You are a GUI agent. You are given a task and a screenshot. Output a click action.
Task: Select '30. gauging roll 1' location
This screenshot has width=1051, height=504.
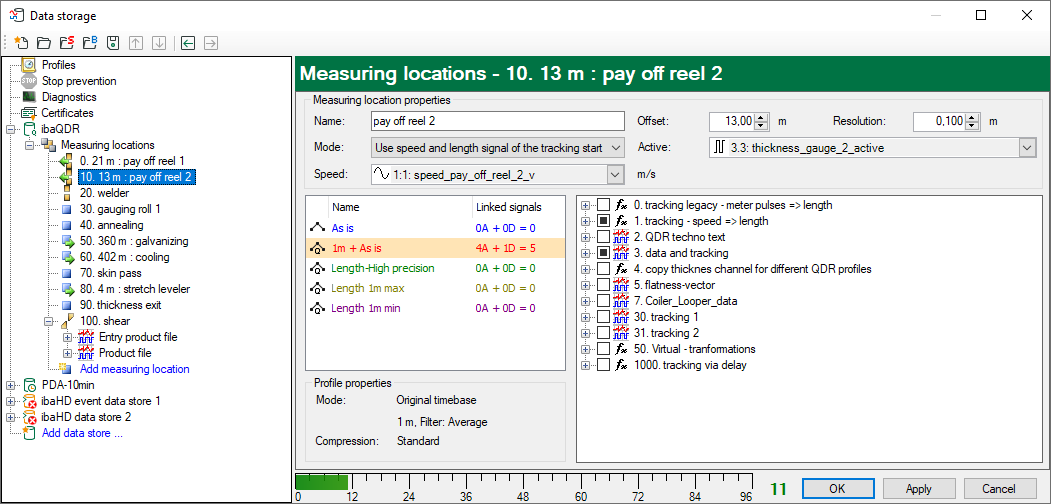coord(120,209)
